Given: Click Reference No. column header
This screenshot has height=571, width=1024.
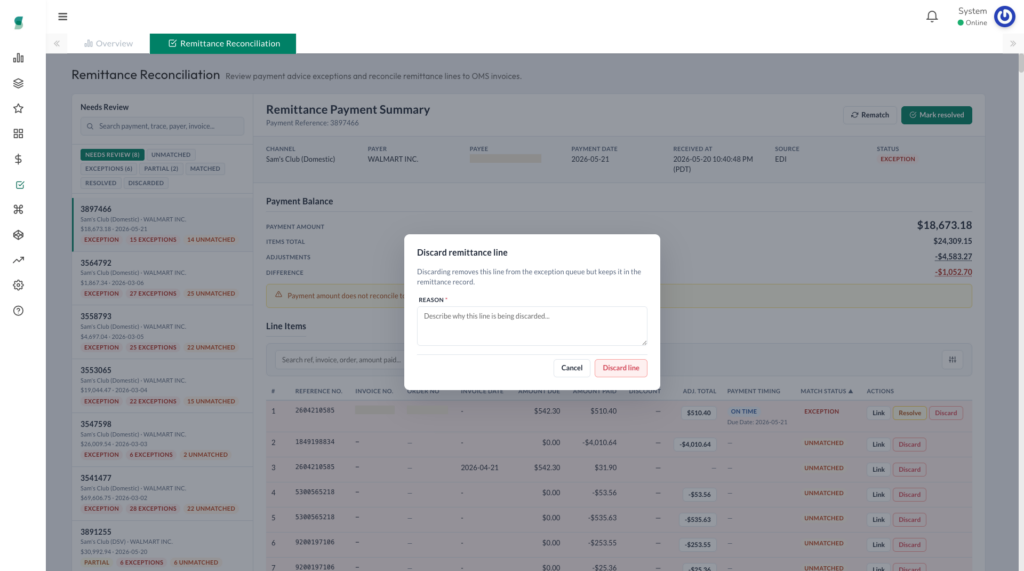Looking at the screenshot, I should point(319,391).
